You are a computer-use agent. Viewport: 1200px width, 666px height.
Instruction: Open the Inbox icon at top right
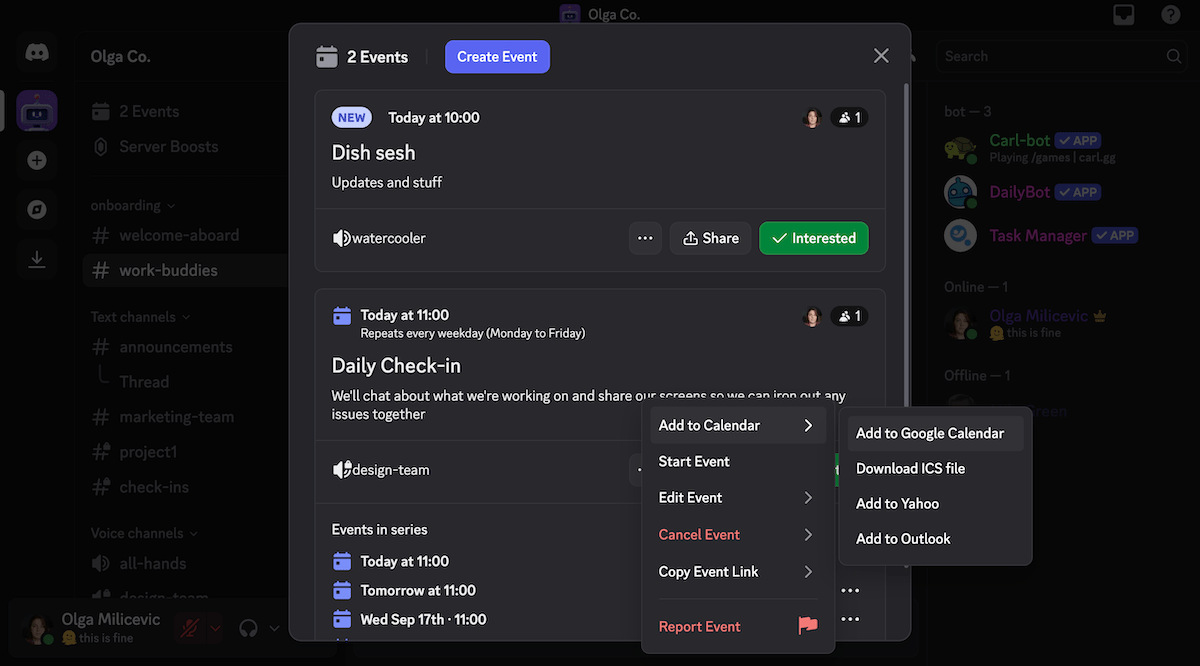(x=1123, y=14)
